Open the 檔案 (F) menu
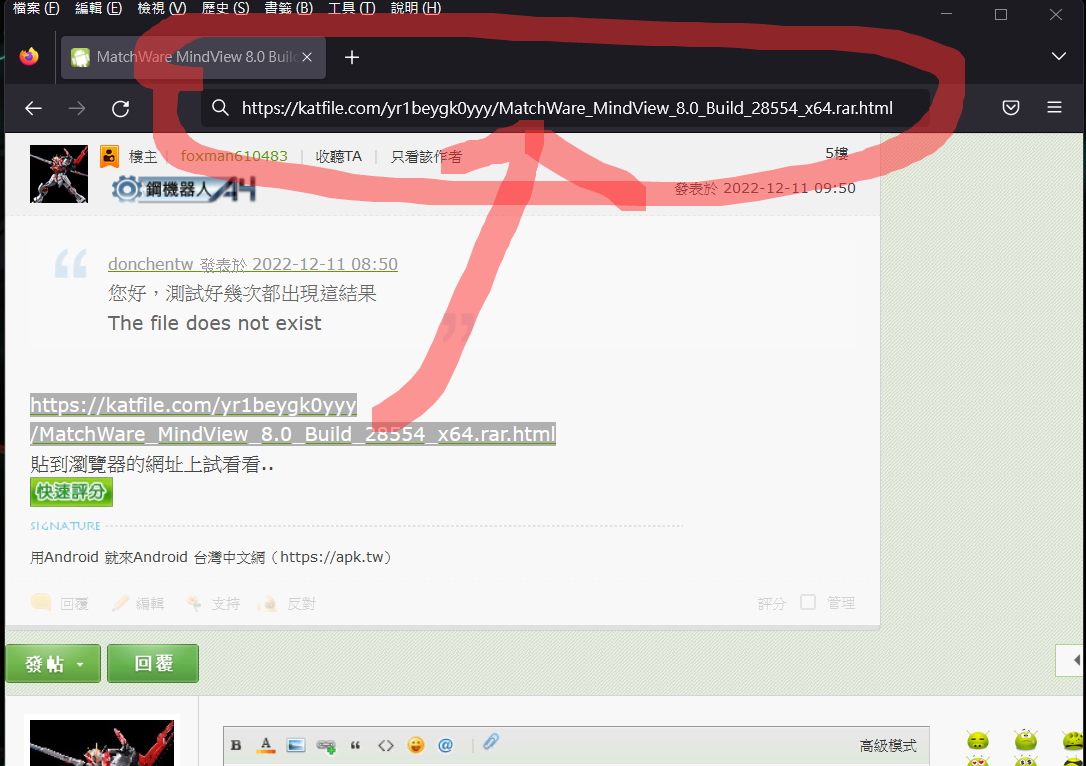The width and height of the screenshot is (1086, 766). (36, 8)
